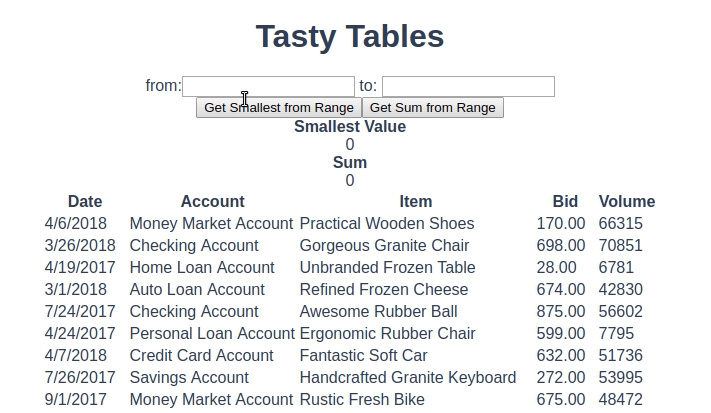The width and height of the screenshot is (711, 413).
Task: Click the Get Sum from Range button
Action: (432, 107)
